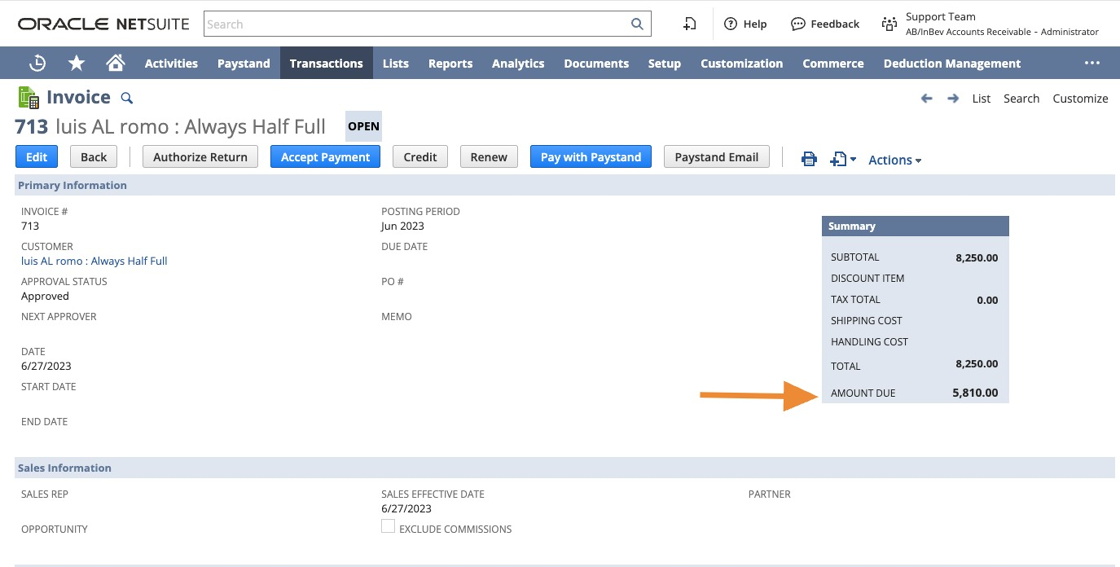Viewport: 1120px width, 567px height.
Task: Click the Credit button
Action: coord(420,157)
